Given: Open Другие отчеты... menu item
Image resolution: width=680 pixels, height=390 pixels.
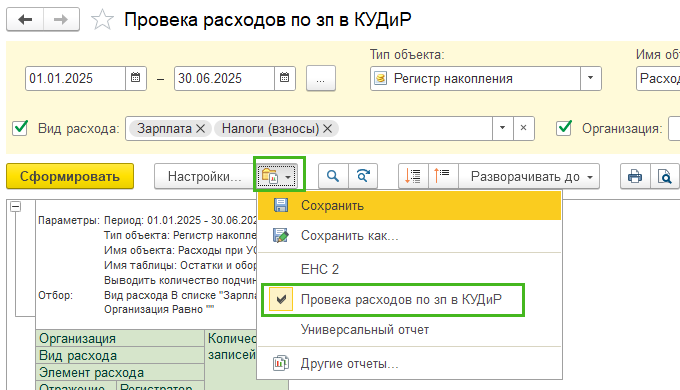Looking at the screenshot, I should pos(409,363).
